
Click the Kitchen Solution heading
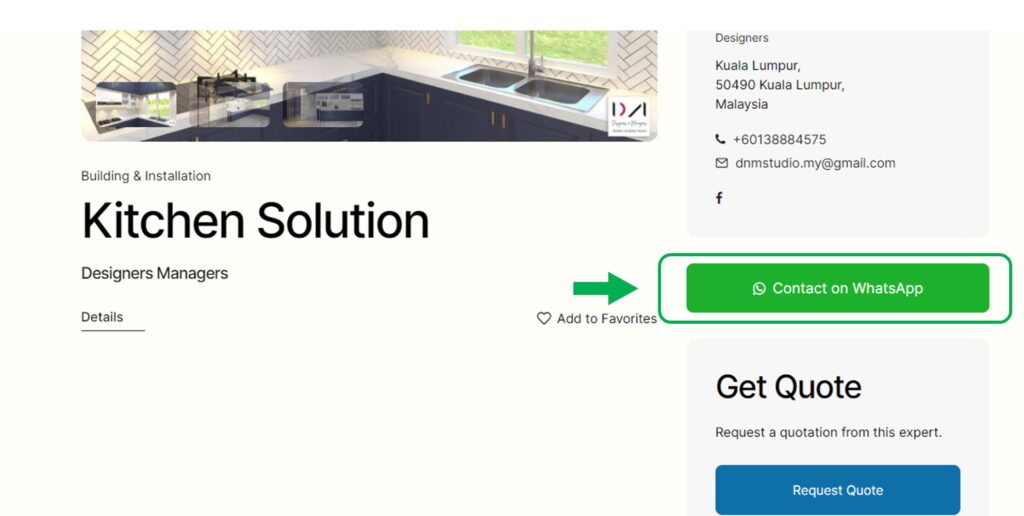tap(255, 221)
